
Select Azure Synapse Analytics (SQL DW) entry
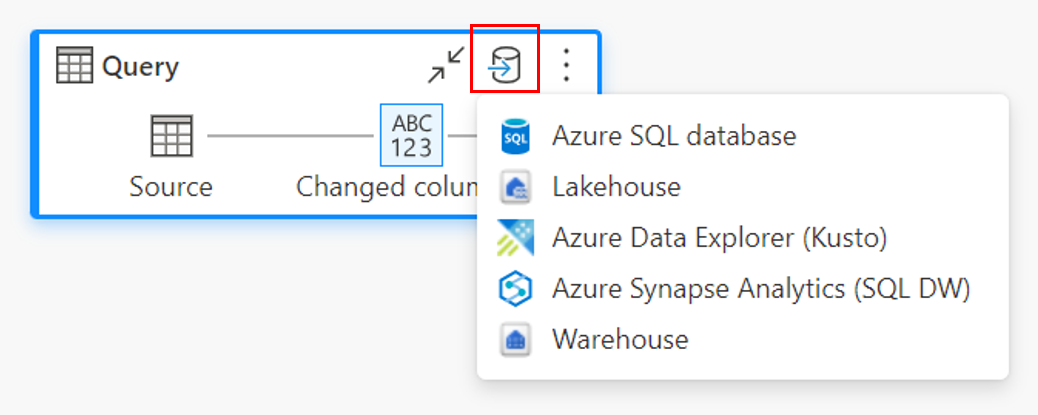coord(761,289)
